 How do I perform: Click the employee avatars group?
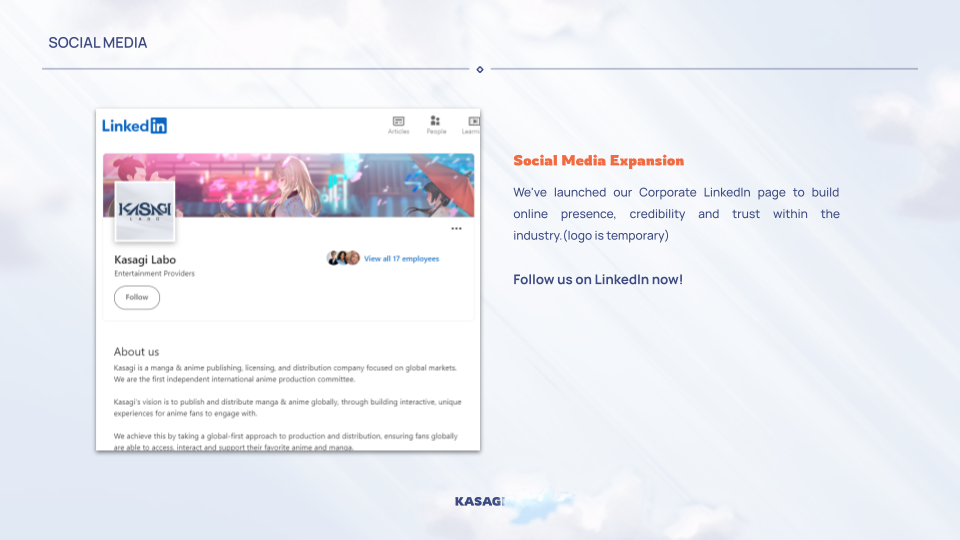(343, 258)
